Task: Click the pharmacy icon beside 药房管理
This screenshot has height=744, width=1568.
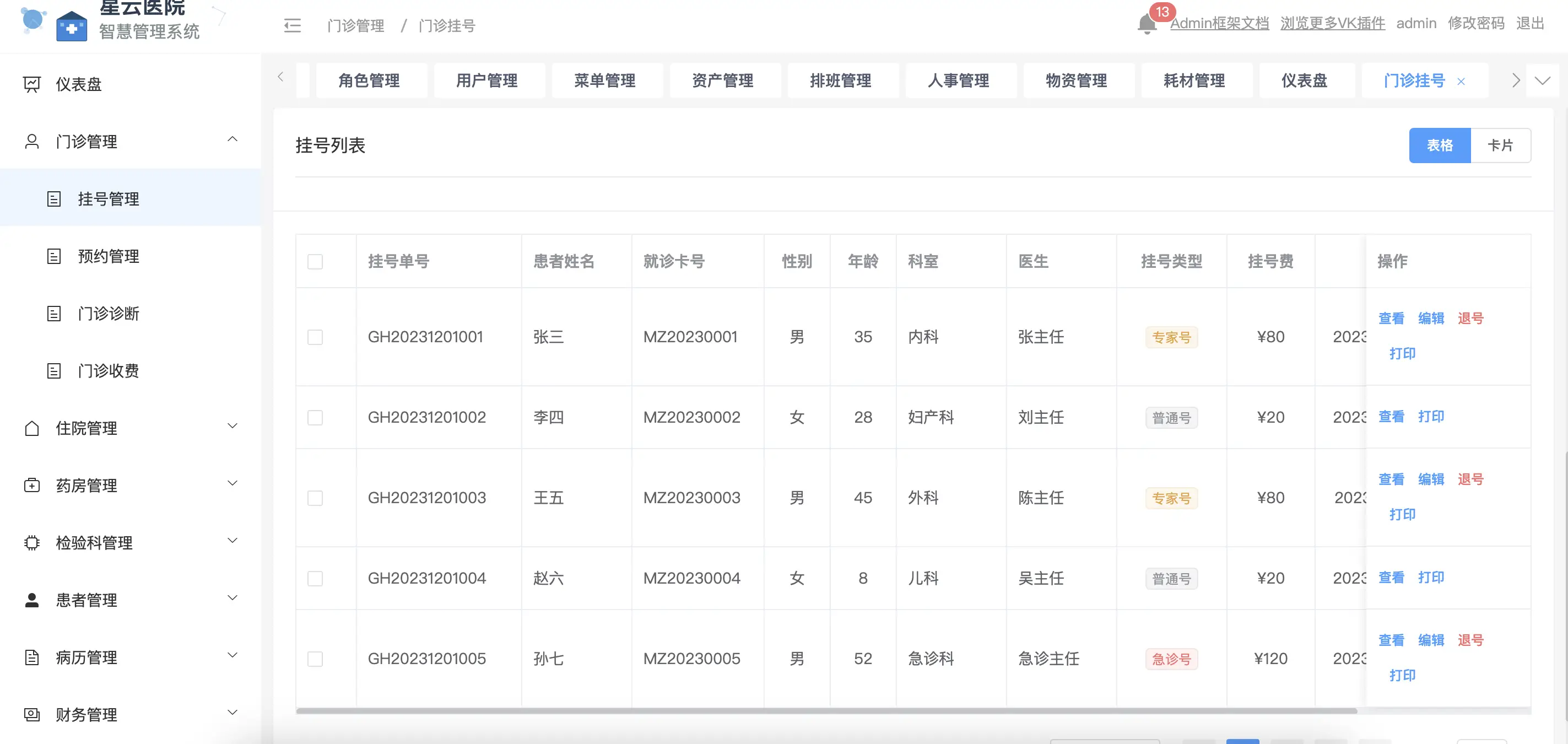Action: pos(31,485)
